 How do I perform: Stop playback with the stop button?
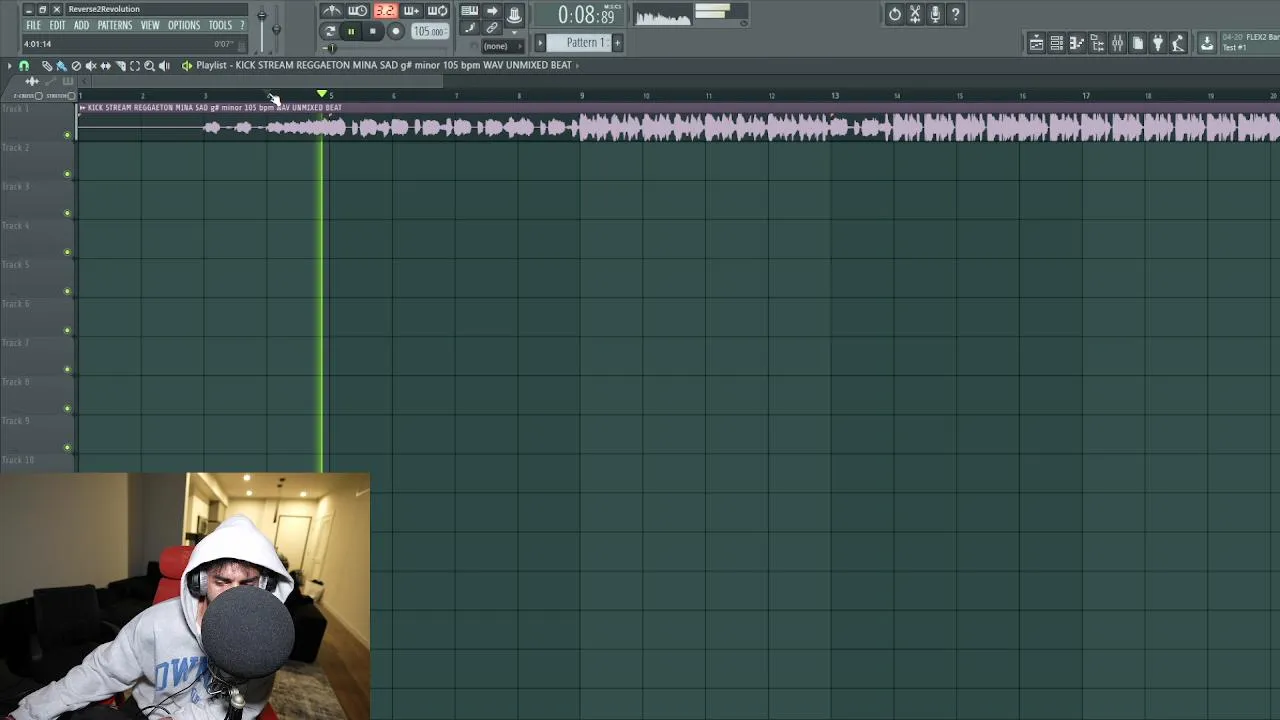[x=372, y=32]
